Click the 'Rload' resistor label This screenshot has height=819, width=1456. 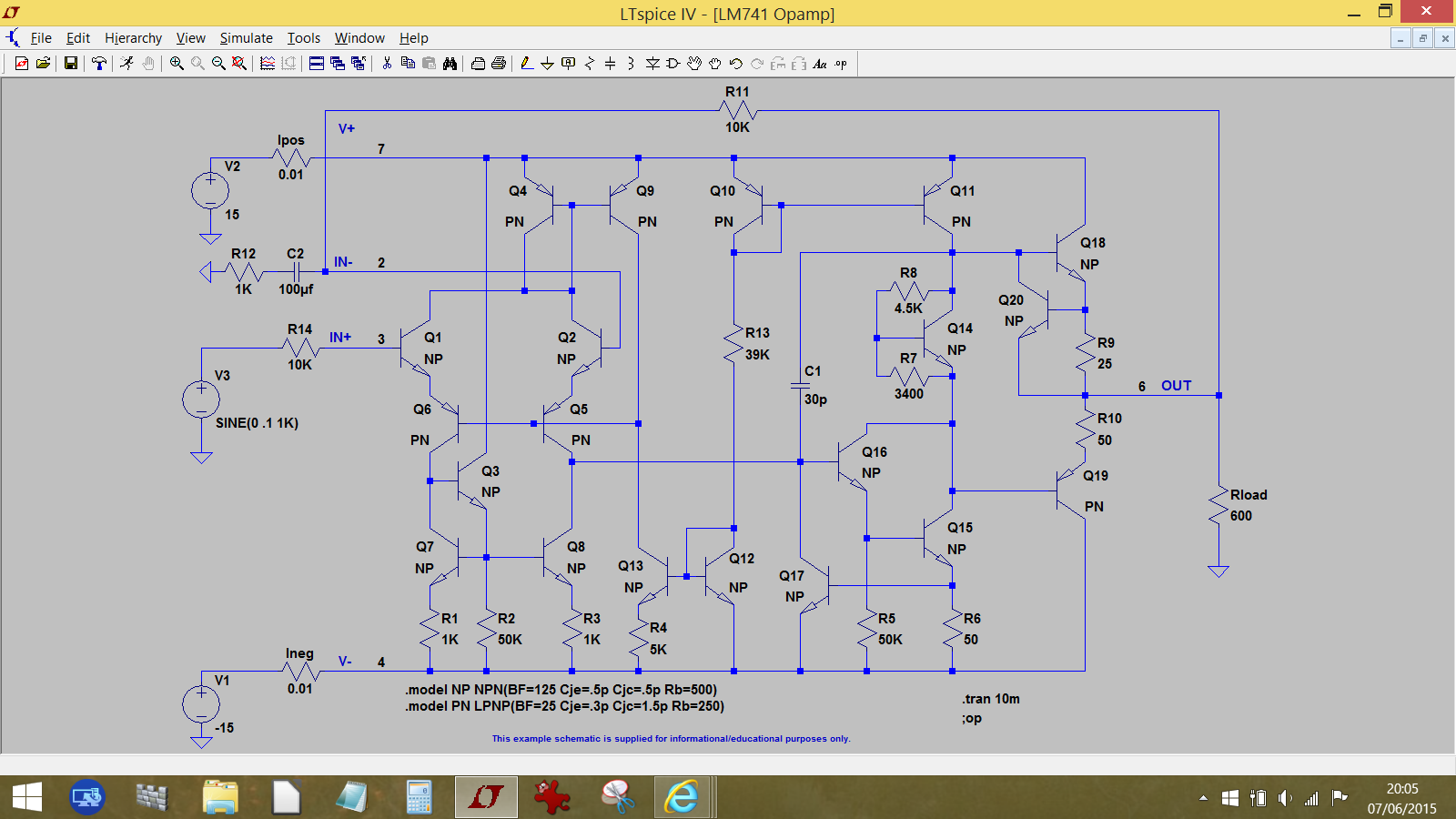[1249, 495]
